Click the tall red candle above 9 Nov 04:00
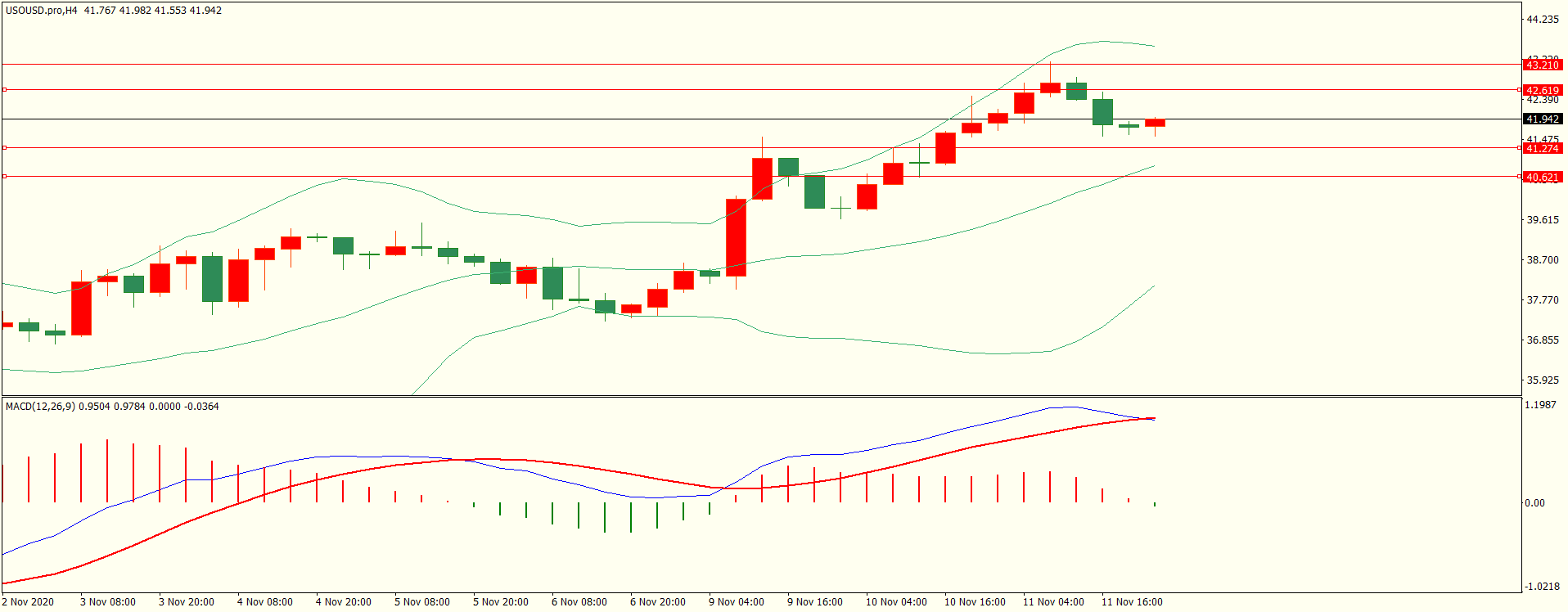1568x612 pixels. (x=736, y=237)
